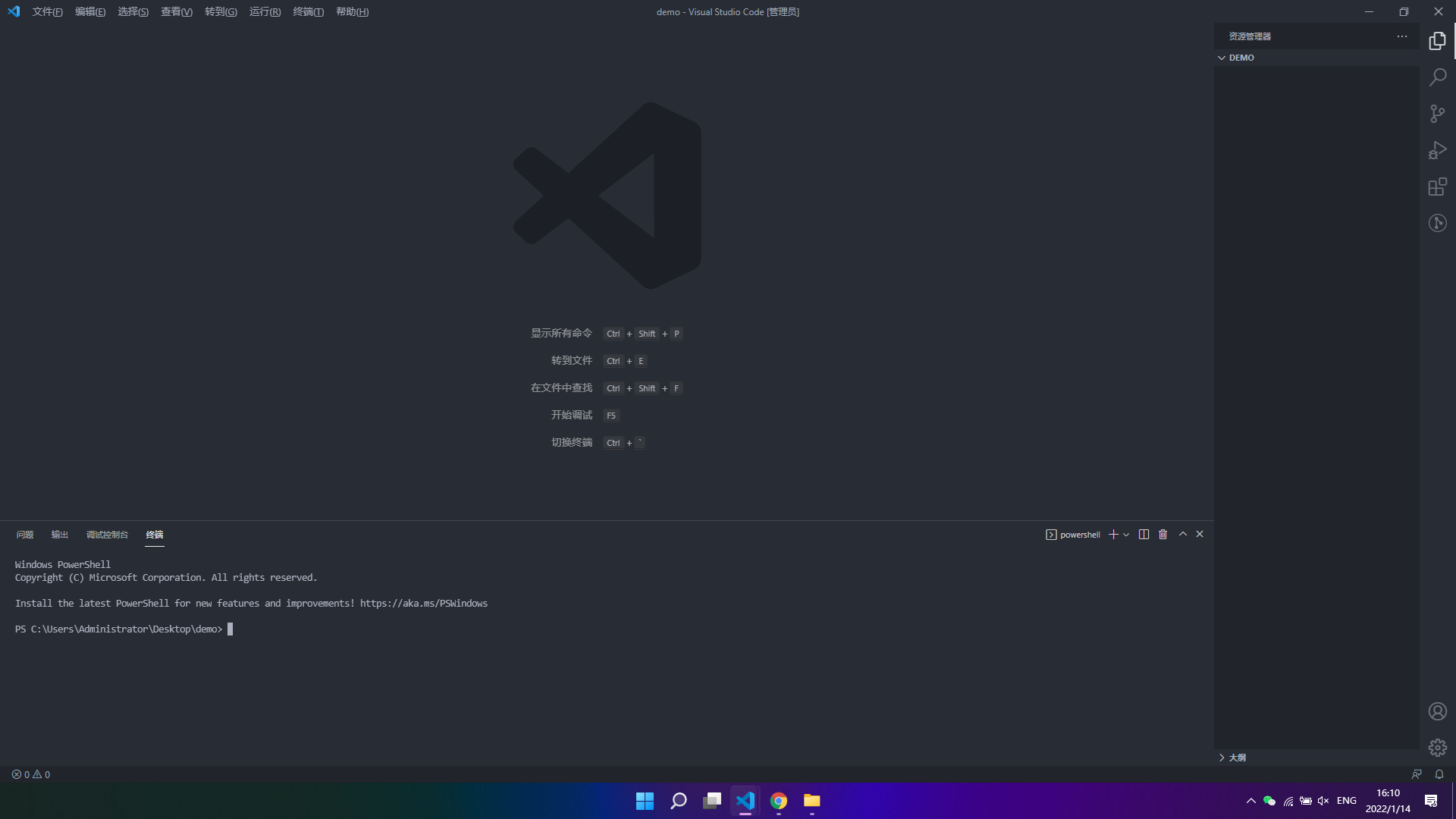Click the errors and warnings status indicator
Viewport: 1456px width, 819px height.
tap(31, 774)
